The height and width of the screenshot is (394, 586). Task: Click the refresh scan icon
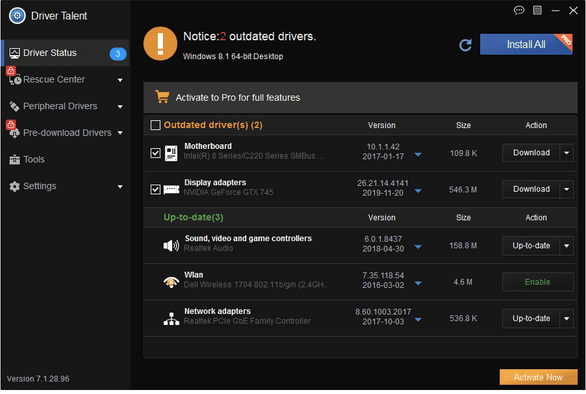[x=465, y=45]
